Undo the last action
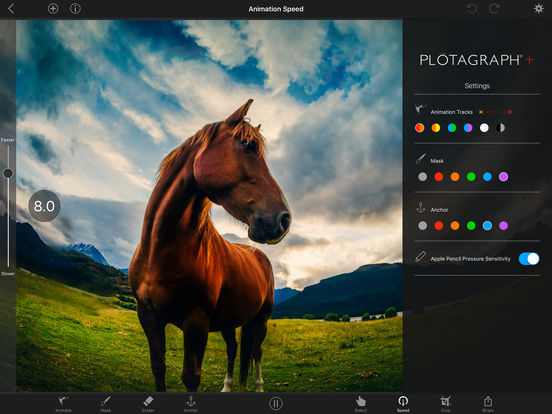 [x=472, y=9]
